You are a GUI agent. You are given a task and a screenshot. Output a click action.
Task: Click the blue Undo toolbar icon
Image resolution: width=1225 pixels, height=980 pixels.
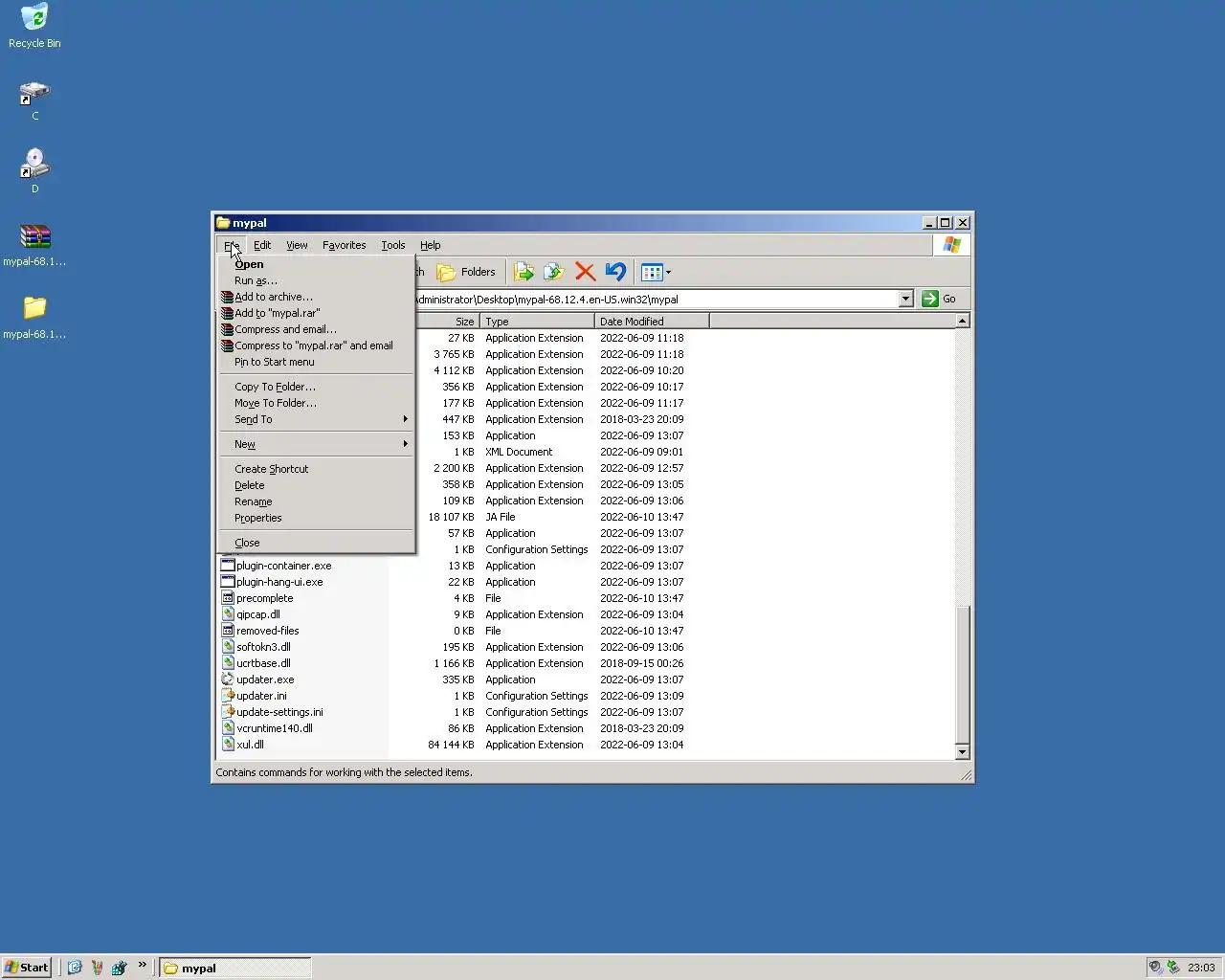(615, 272)
